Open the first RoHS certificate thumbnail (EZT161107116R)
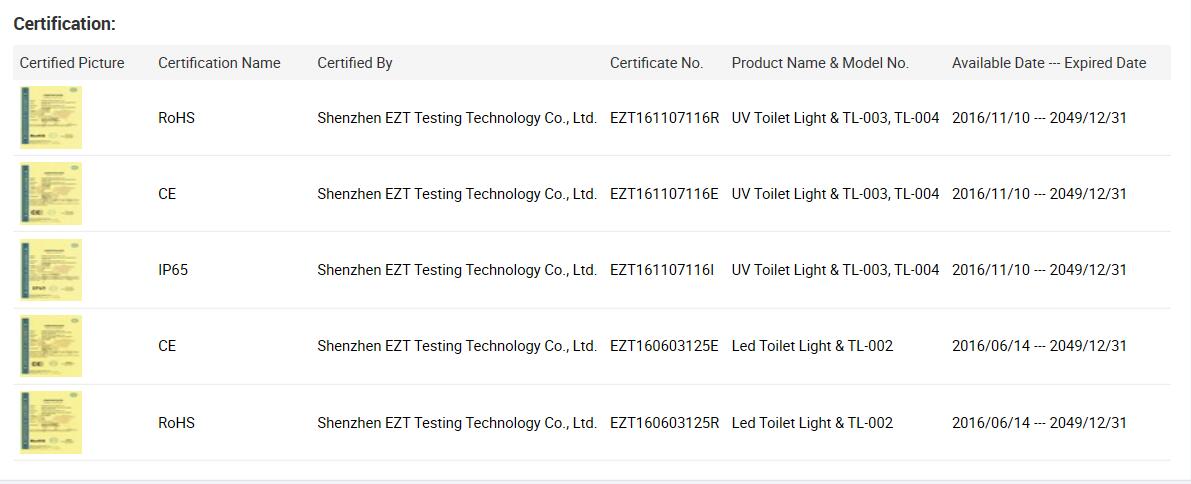Viewport: 1191px width, 484px height. tap(51, 118)
